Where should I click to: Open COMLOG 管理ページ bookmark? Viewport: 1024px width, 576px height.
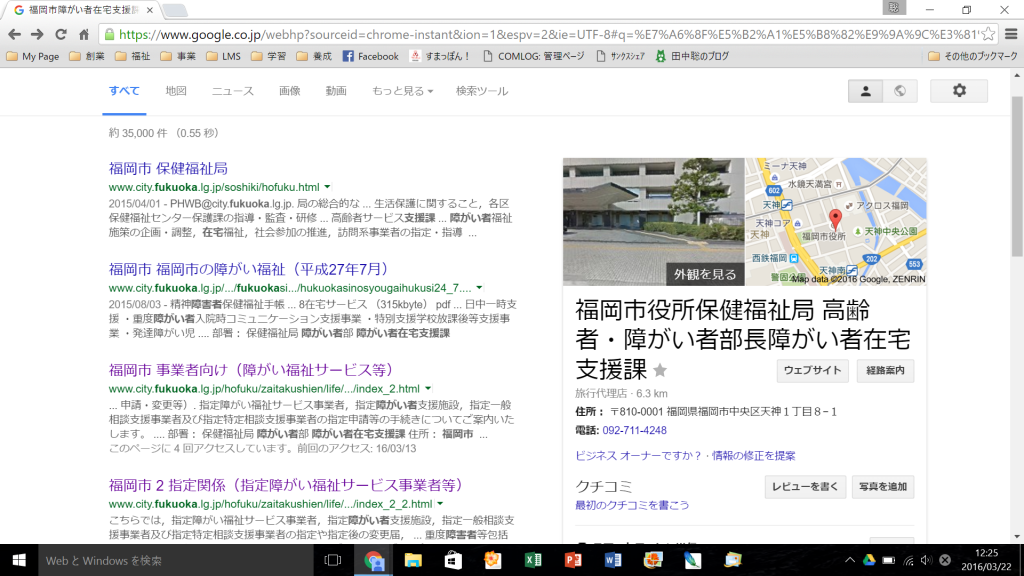534,57
